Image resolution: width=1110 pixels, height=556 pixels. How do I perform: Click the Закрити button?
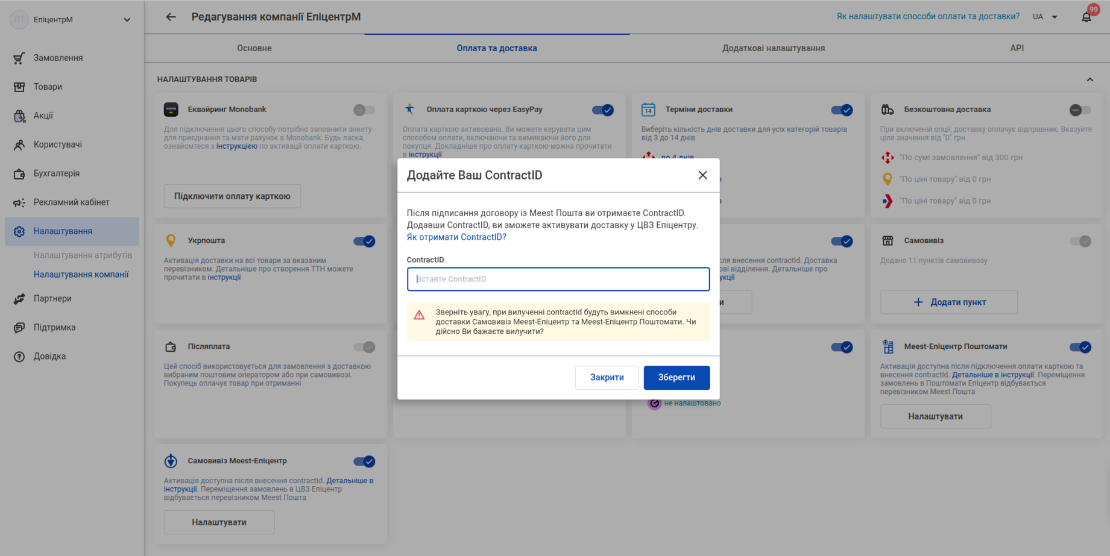click(x=607, y=378)
